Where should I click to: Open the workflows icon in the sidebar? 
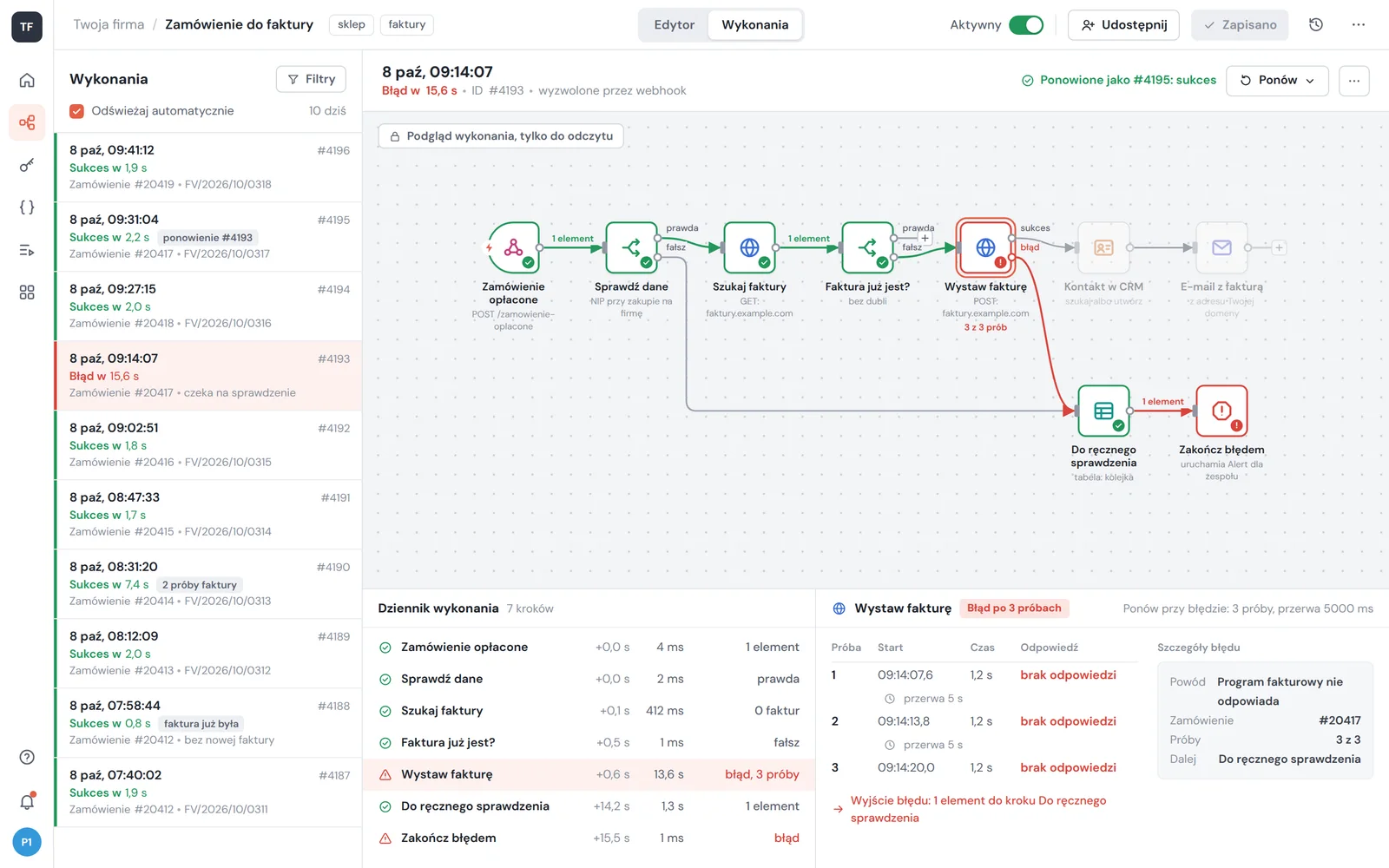27,122
